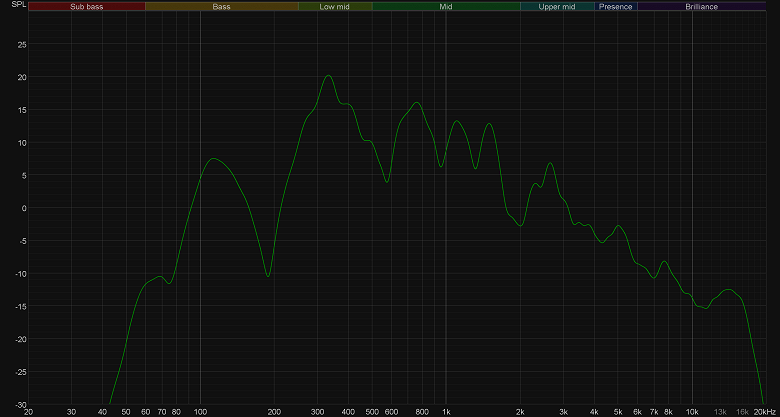Select the Presence band label
Screen dimensions: 780x417
point(616,6)
